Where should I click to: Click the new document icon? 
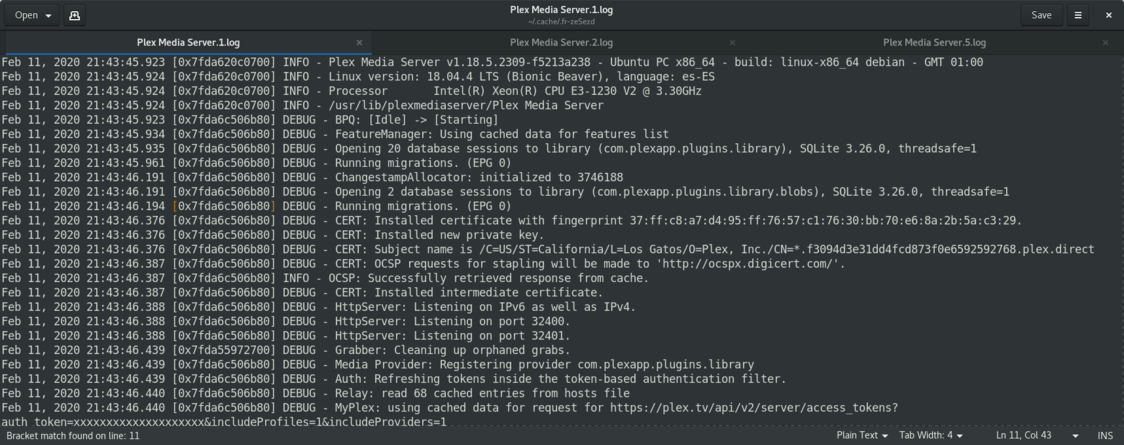coord(76,15)
